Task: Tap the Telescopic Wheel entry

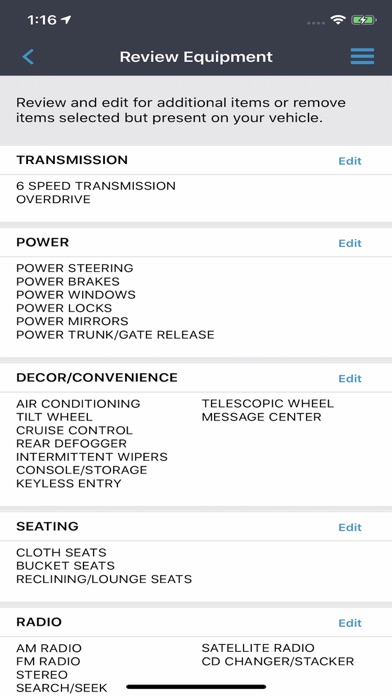Action: pyautogui.click(x=268, y=403)
